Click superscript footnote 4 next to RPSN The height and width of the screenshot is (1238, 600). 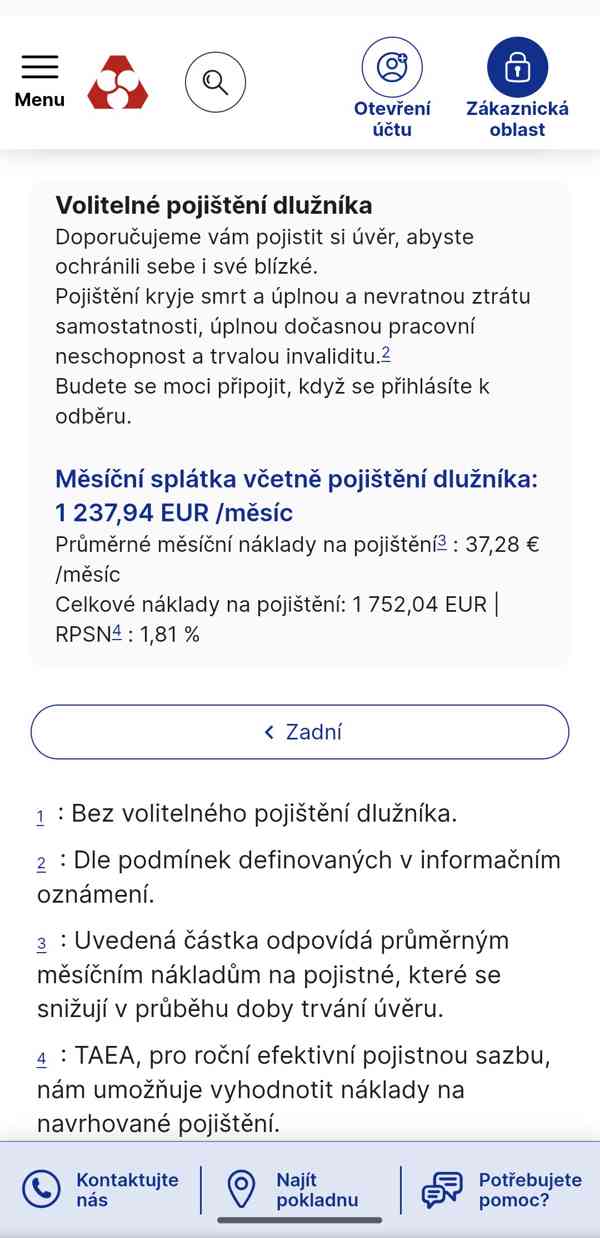click(x=116, y=631)
